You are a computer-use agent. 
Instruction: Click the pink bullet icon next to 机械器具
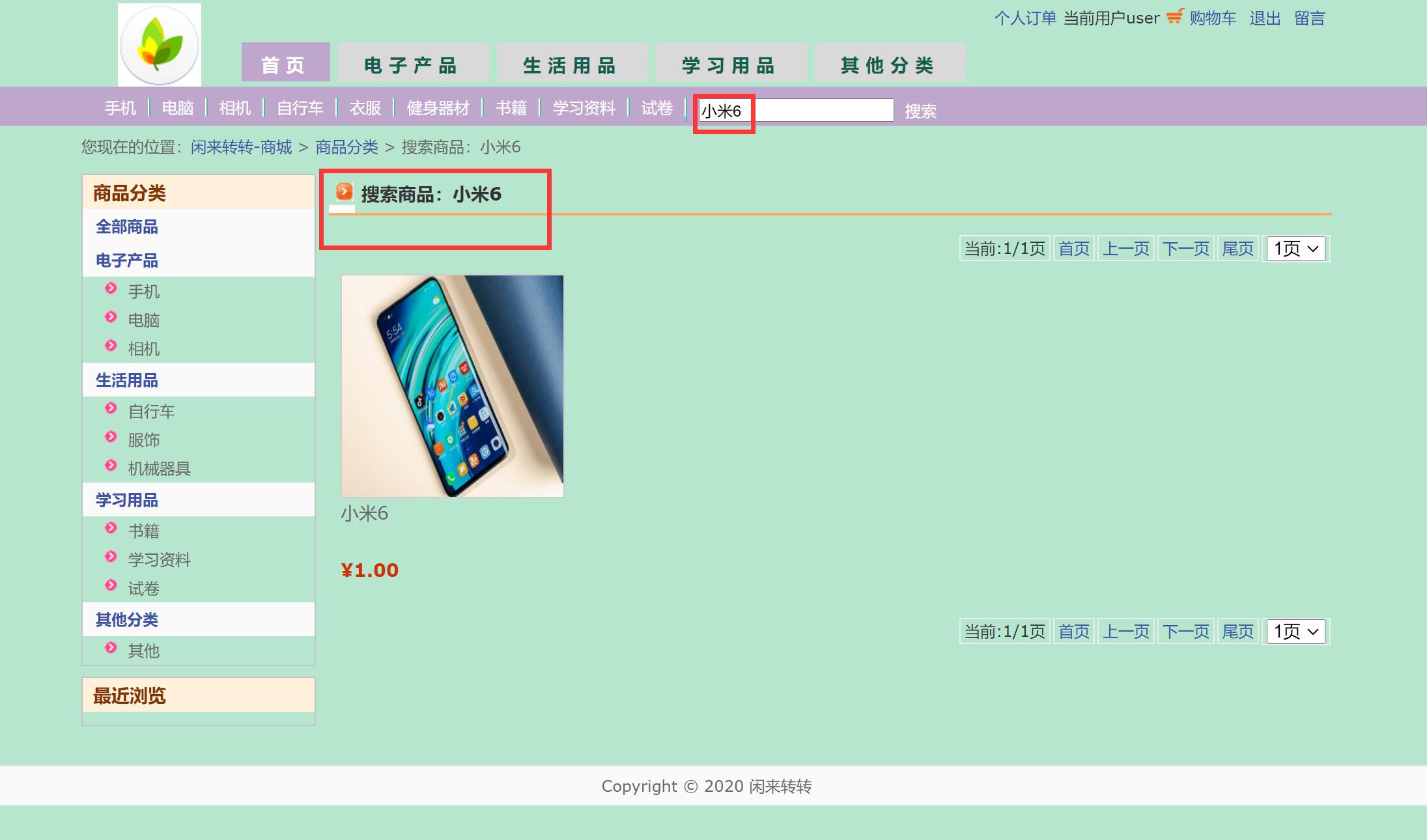point(111,466)
